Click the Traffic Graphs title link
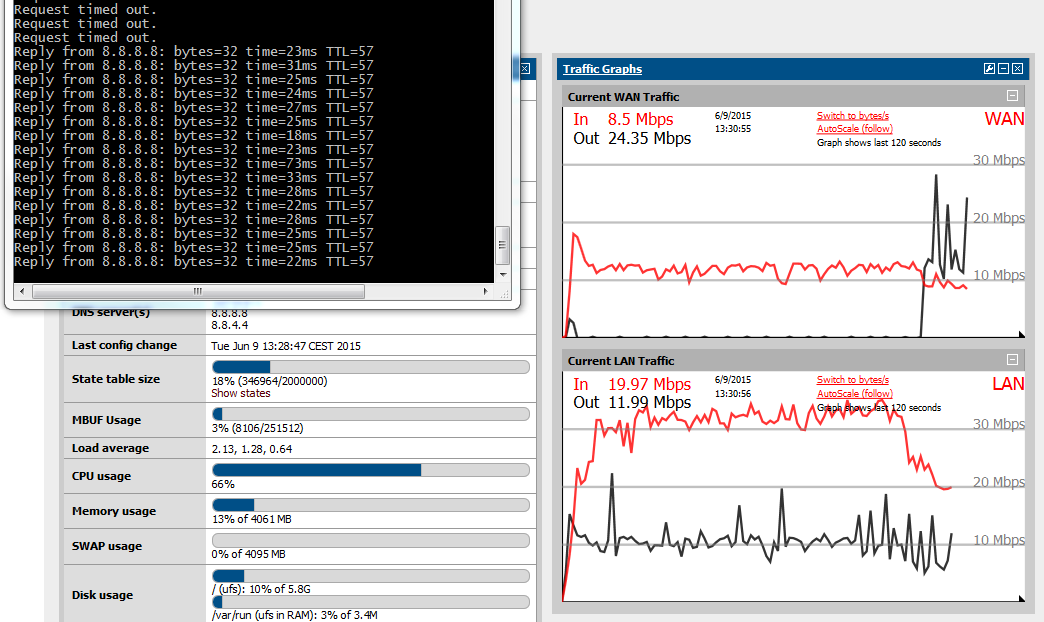 (x=602, y=69)
